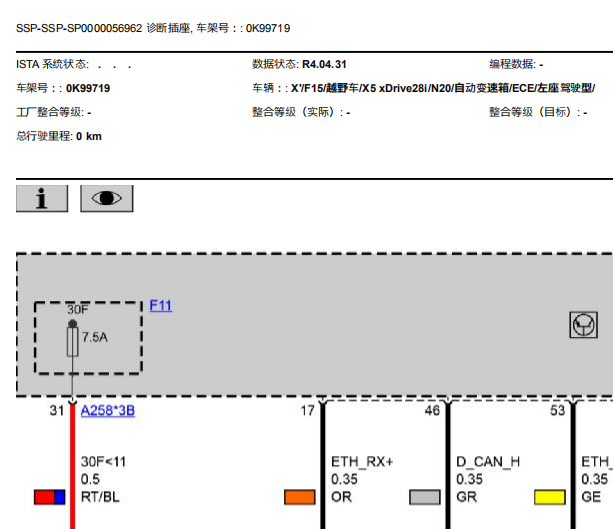Image resolution: width=613 pixels, height=529 pixels.
Task: Select the 编程数据 label
Action: point(513,65)
